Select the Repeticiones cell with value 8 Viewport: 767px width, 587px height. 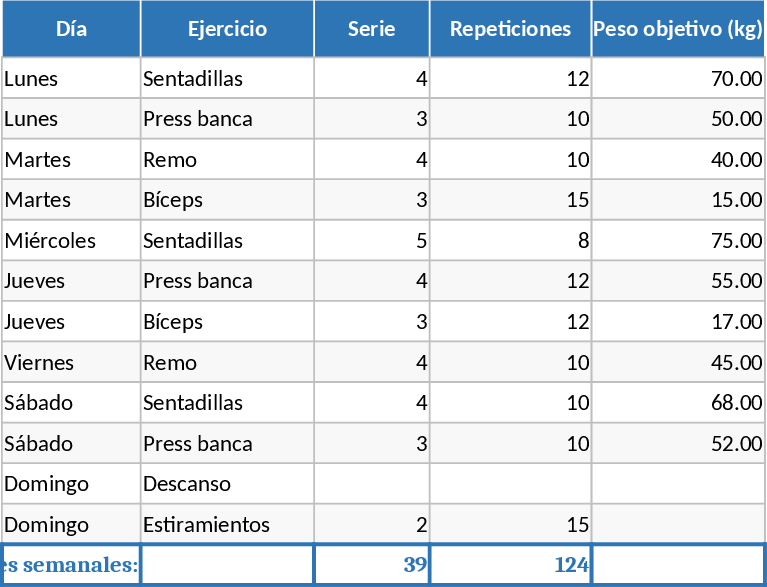(510, 241)
